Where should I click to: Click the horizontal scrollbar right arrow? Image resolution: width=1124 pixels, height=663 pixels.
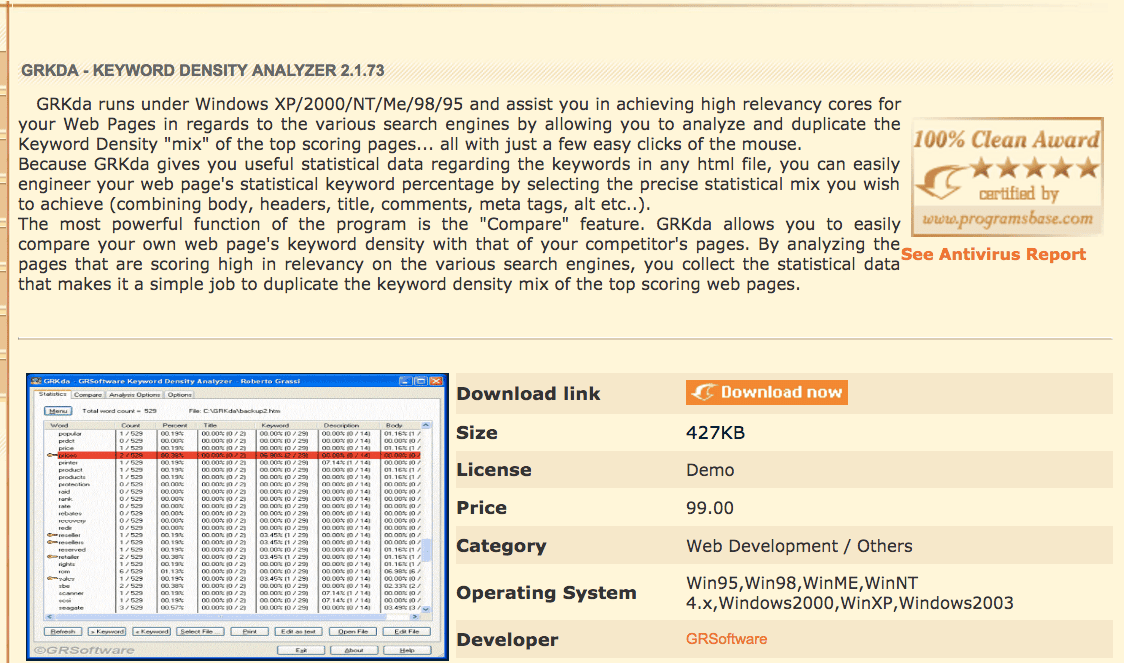click(416, 617)
